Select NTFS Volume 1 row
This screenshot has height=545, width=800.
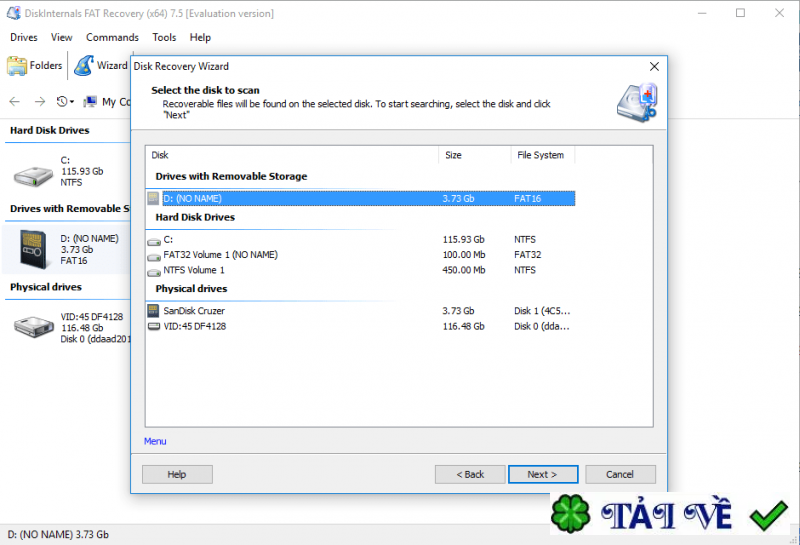pos(361,270)
